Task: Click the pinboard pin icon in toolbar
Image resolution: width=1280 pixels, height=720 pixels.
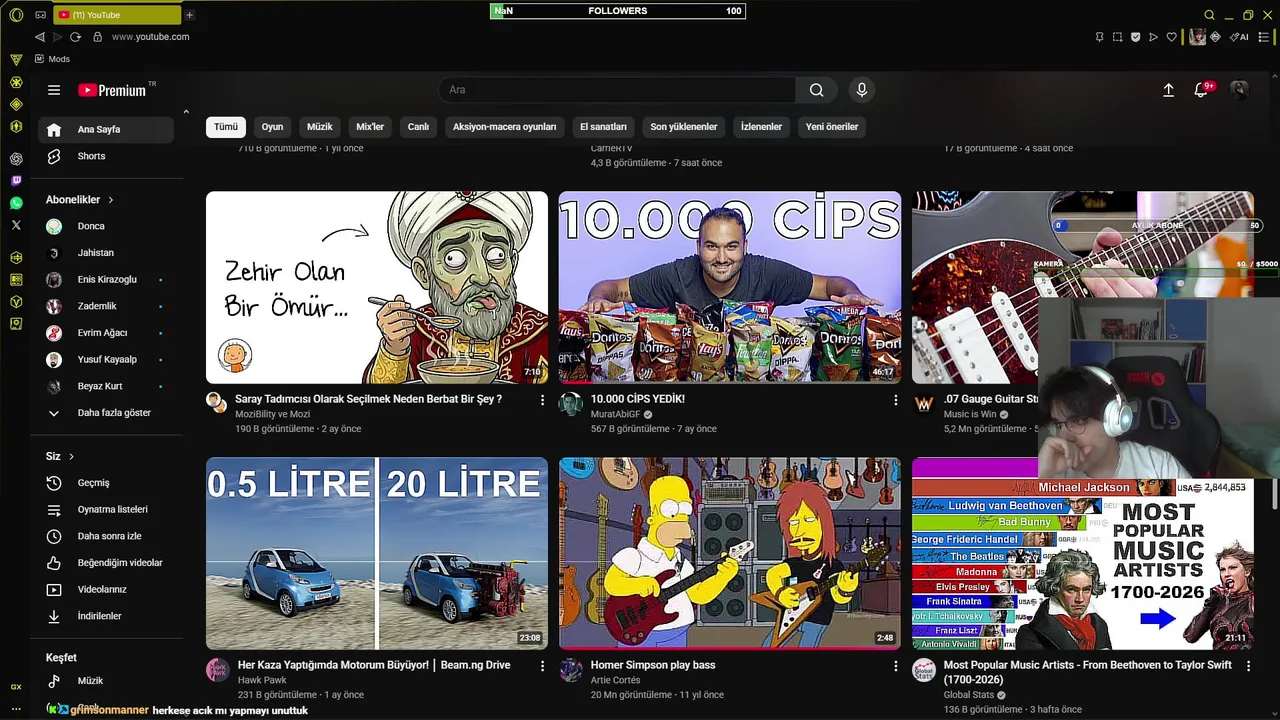Action: pos(1099,37)
